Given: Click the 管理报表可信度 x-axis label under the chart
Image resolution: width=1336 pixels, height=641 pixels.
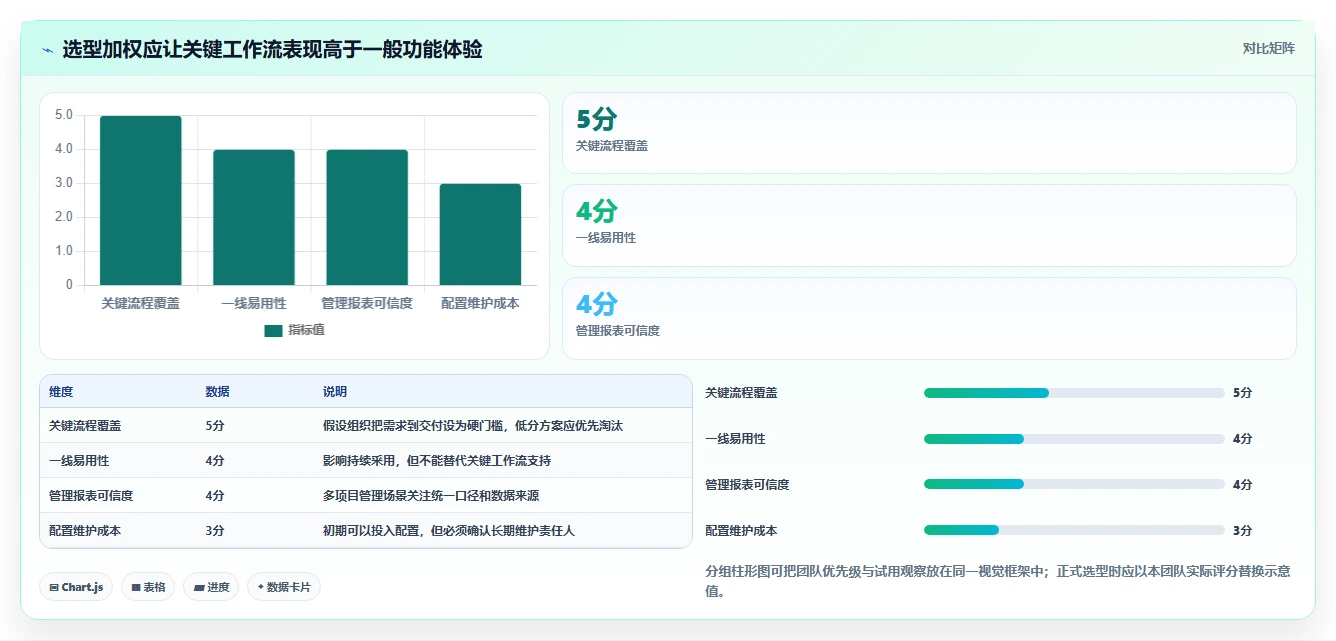Looking at the screenshot, I should point(367,303).
